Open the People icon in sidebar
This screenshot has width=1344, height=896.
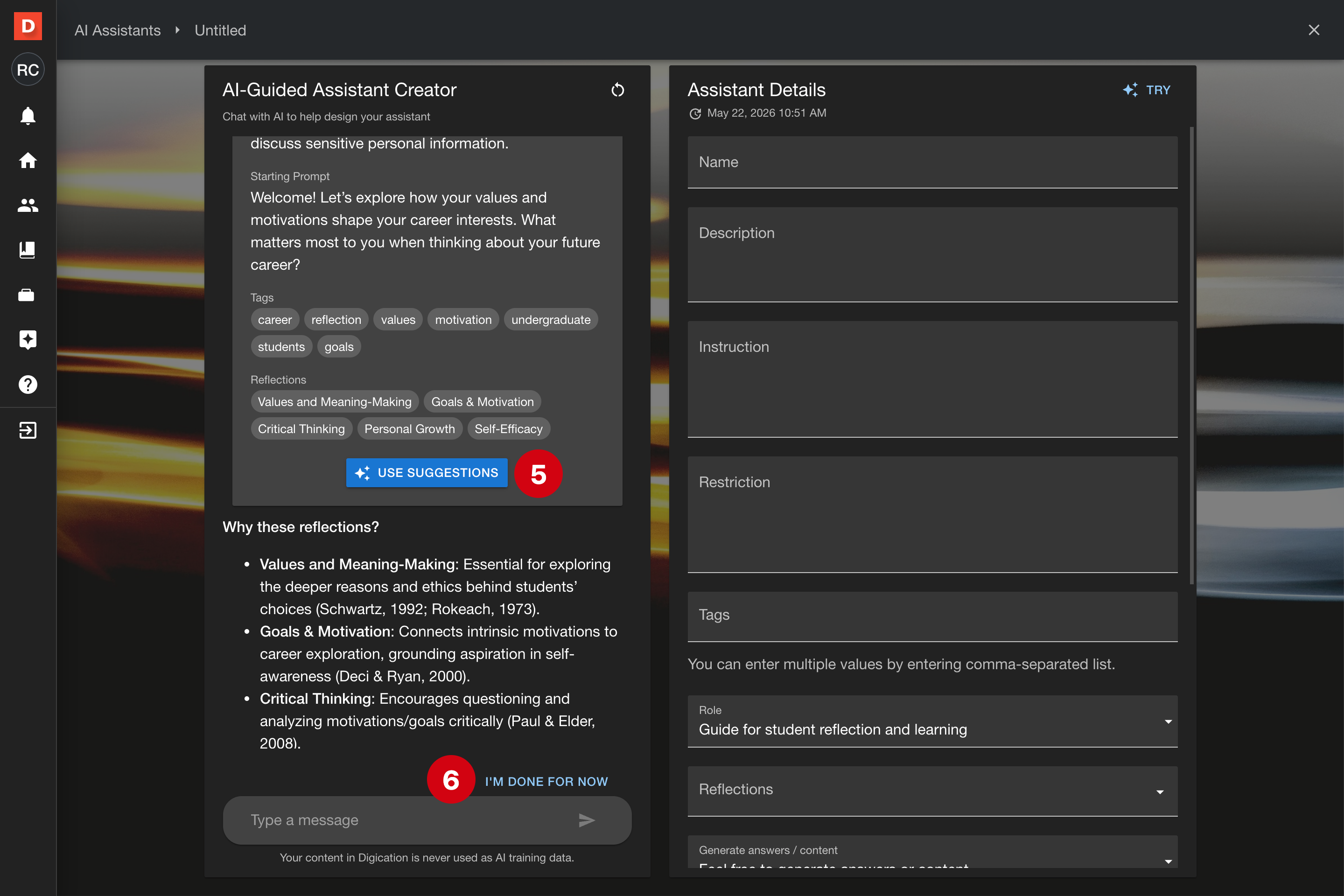tap(28, 205)
